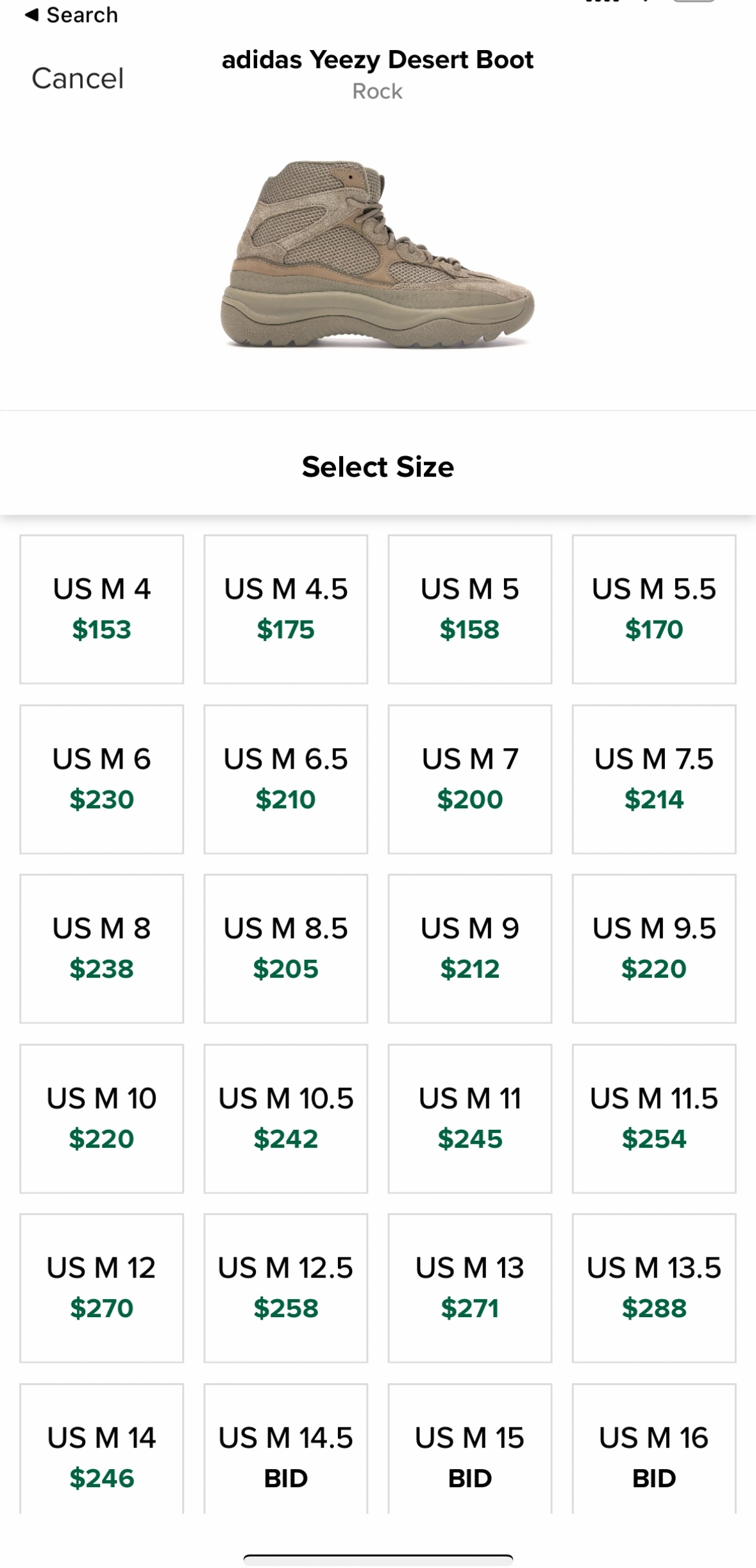Select size US M 4
Viewport: 756px width, 1568px height.
coord(101,609)
